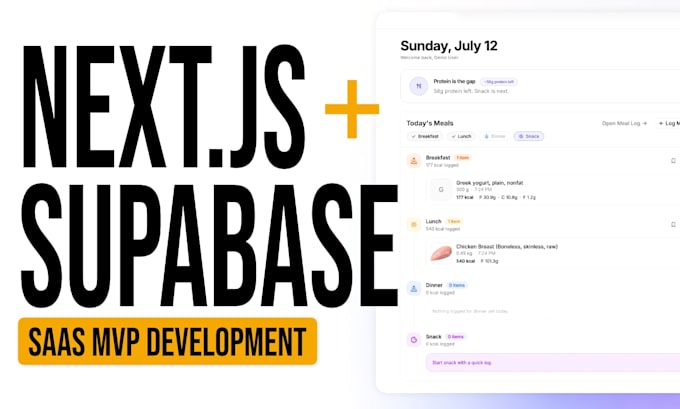Click the 'Welcome back, Demo User' greeting

429,57
